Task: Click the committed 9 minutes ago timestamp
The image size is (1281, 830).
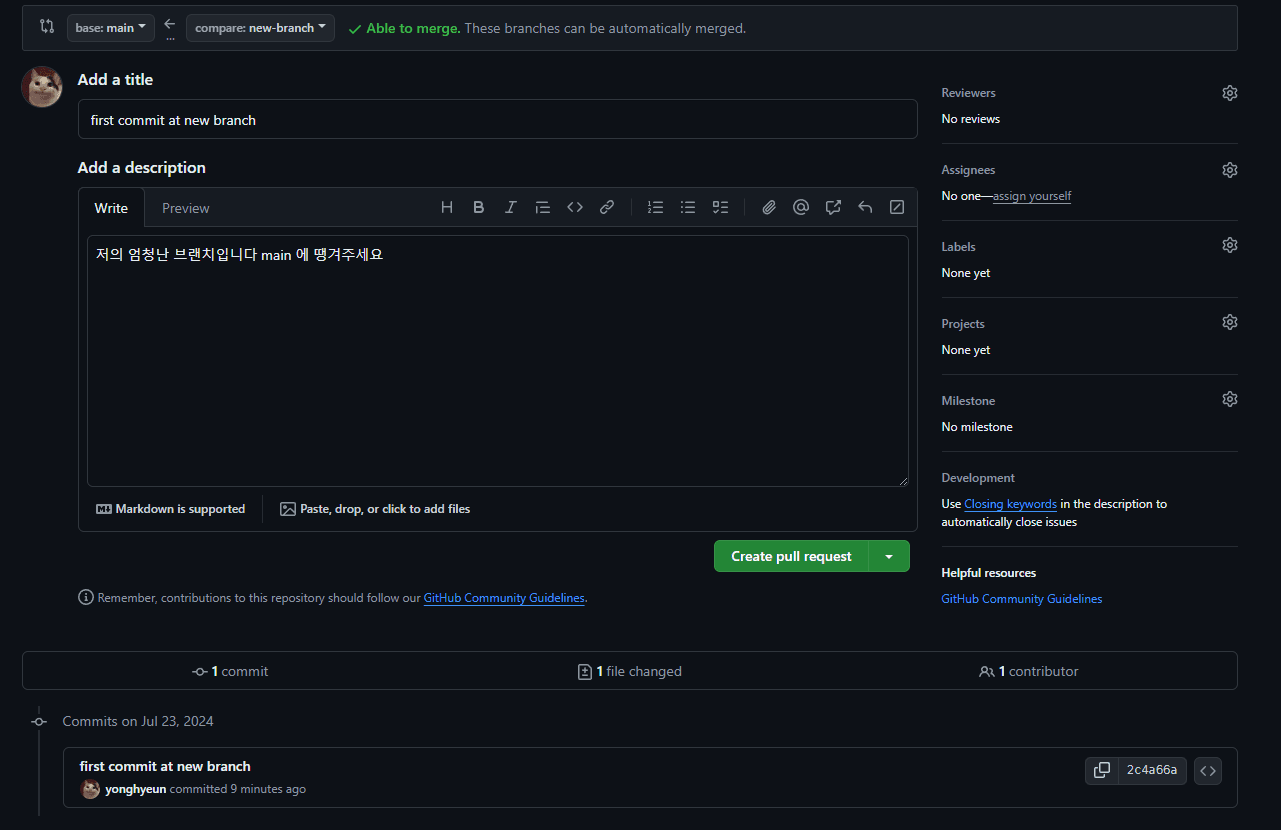Action: point(238,789)
